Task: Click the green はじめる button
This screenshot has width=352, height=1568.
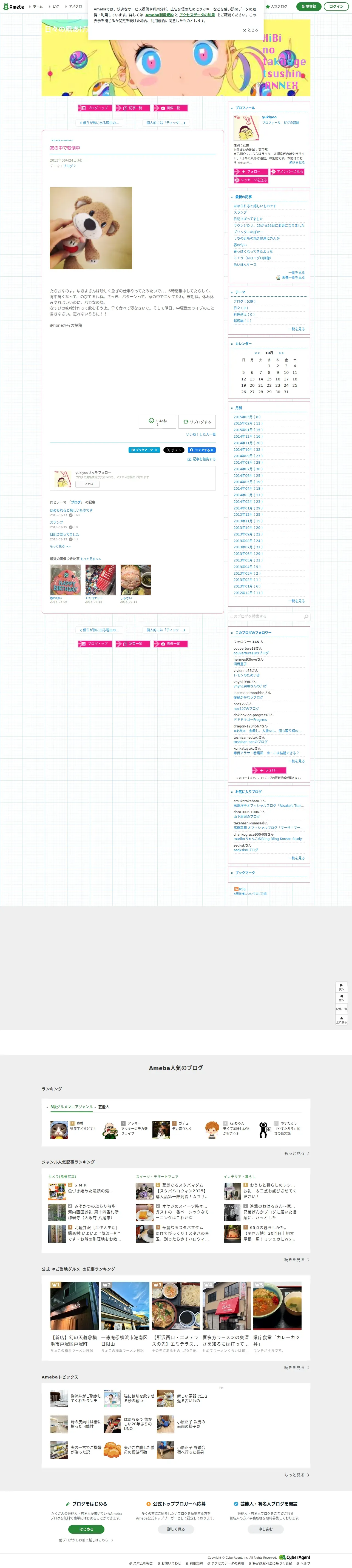Action: [x=86, y=1529]
